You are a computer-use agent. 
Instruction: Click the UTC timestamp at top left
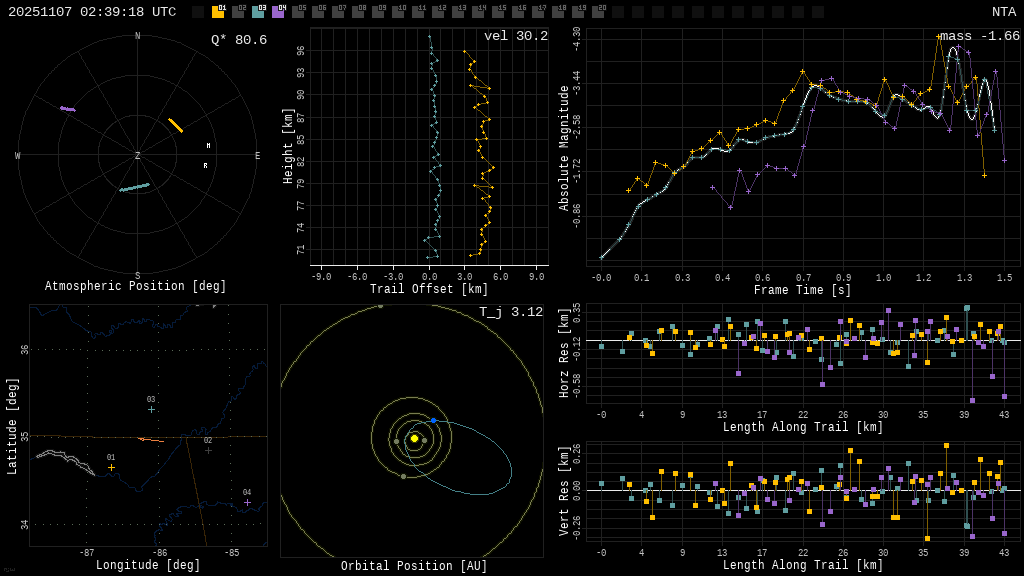(x=92, y=12)
